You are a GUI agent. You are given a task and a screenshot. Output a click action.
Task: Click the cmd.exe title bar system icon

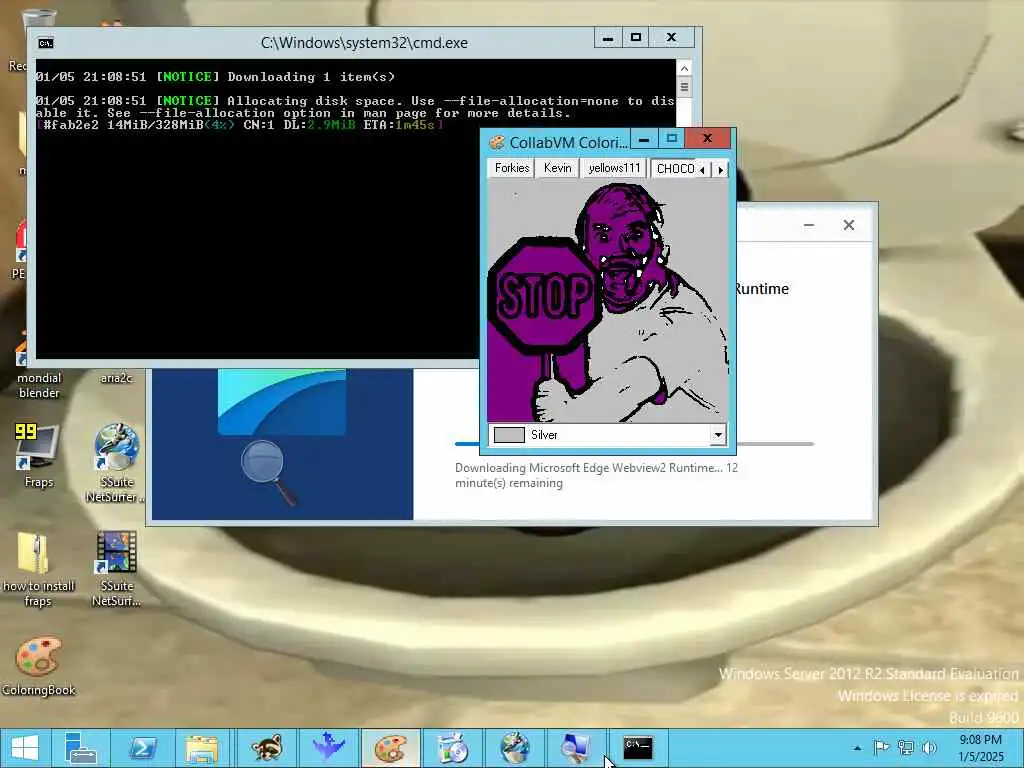point(46,43)
